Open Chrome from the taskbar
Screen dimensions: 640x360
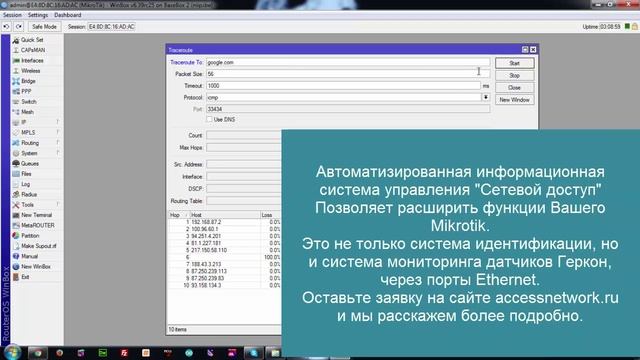[x=38, y=353]
